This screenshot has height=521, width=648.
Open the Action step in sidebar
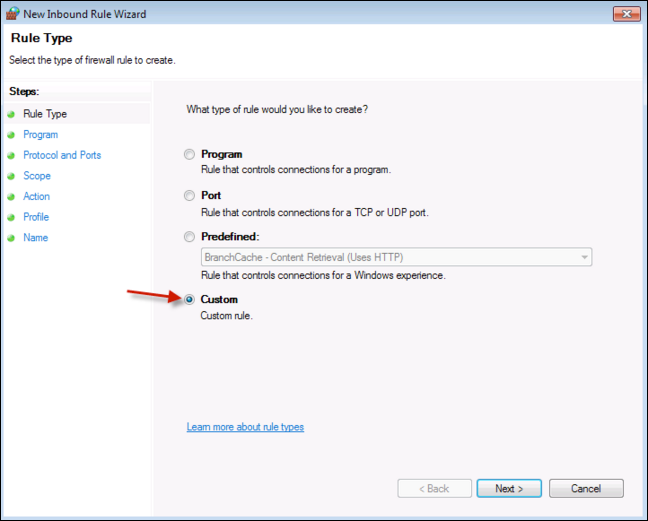click(x=37, y=197)
